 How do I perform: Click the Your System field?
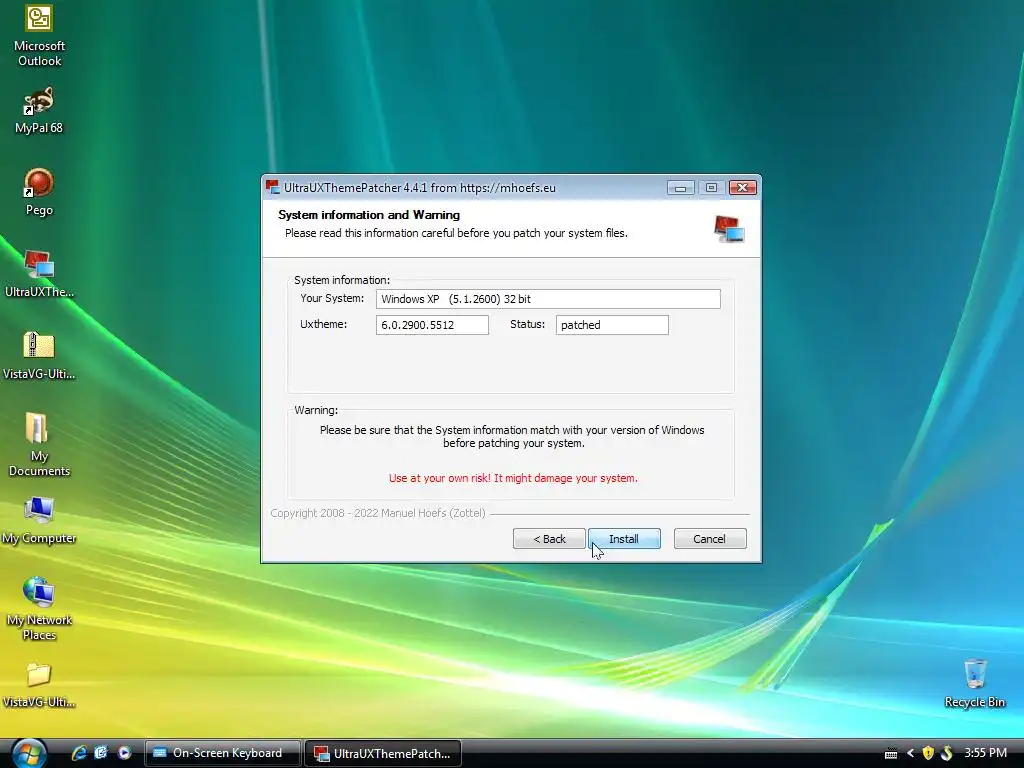[548, 299]
